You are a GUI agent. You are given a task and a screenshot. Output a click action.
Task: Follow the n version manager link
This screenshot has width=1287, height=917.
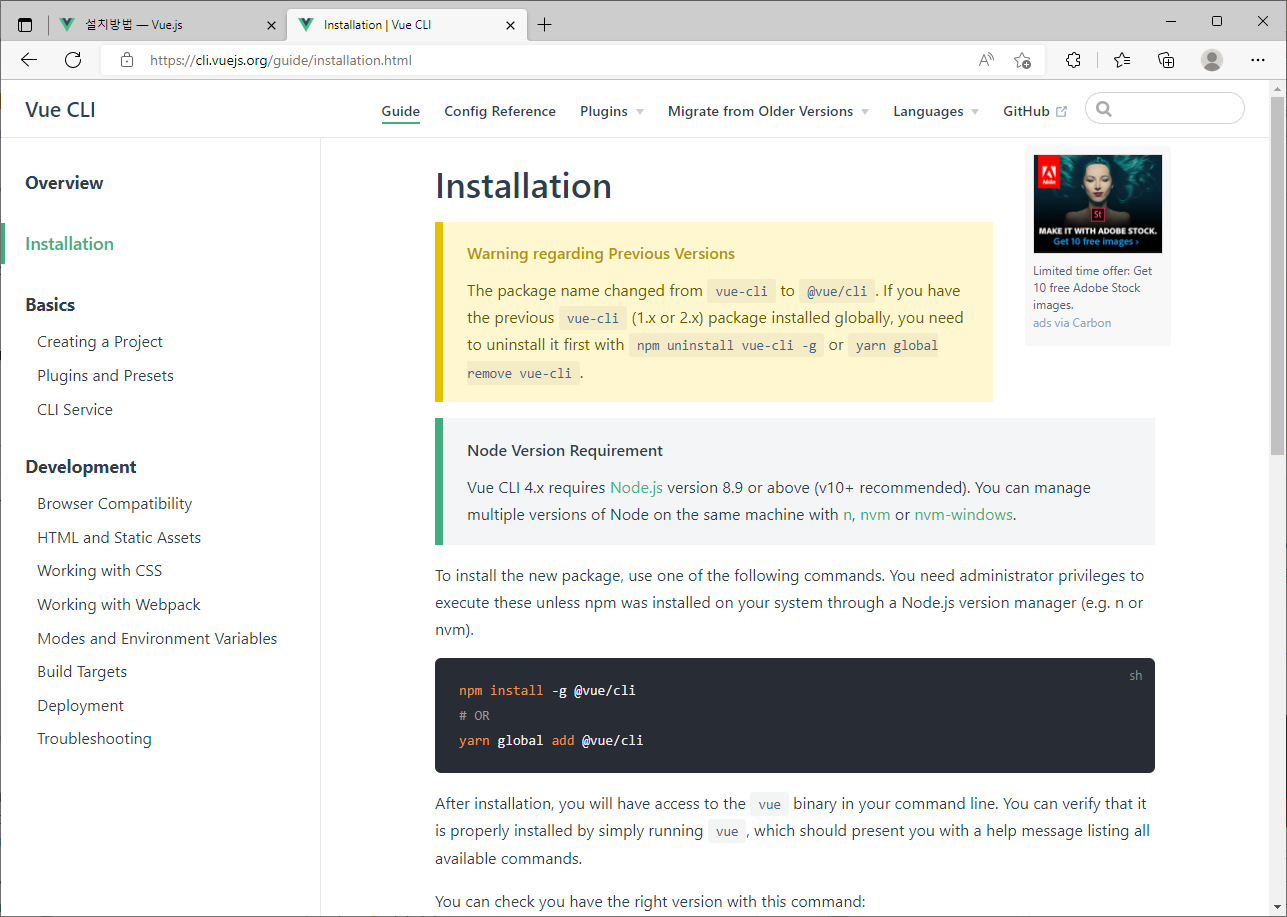[x=847, y=515]
